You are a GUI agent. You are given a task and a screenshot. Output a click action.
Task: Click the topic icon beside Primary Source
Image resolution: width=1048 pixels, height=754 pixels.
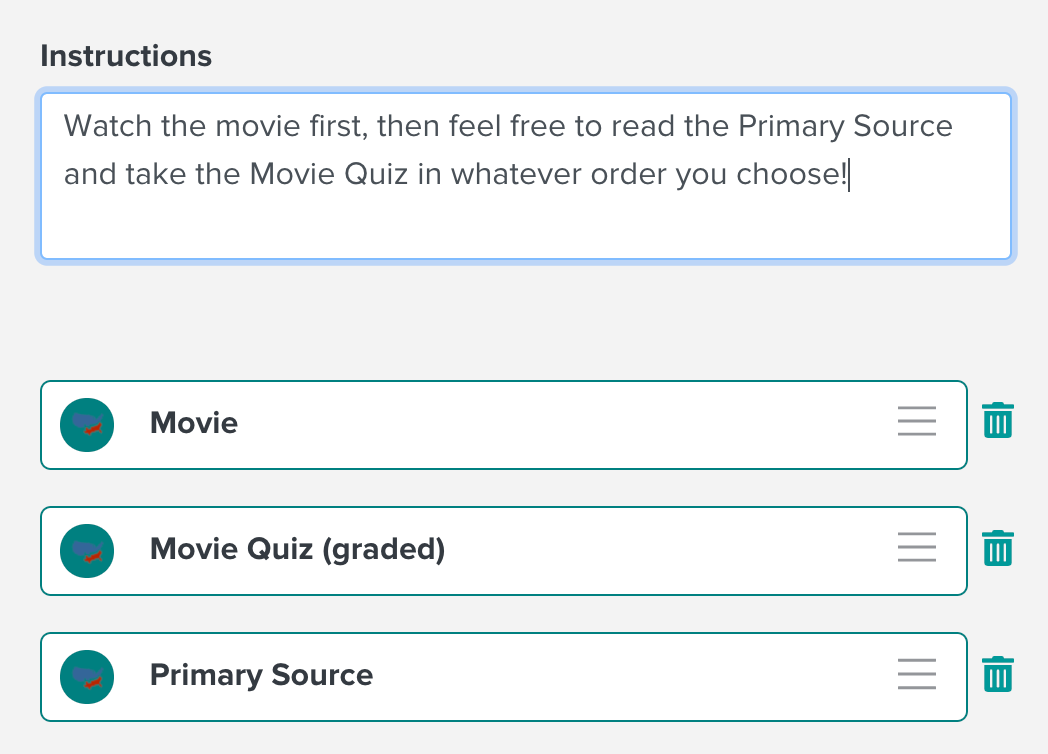[87, 677]
